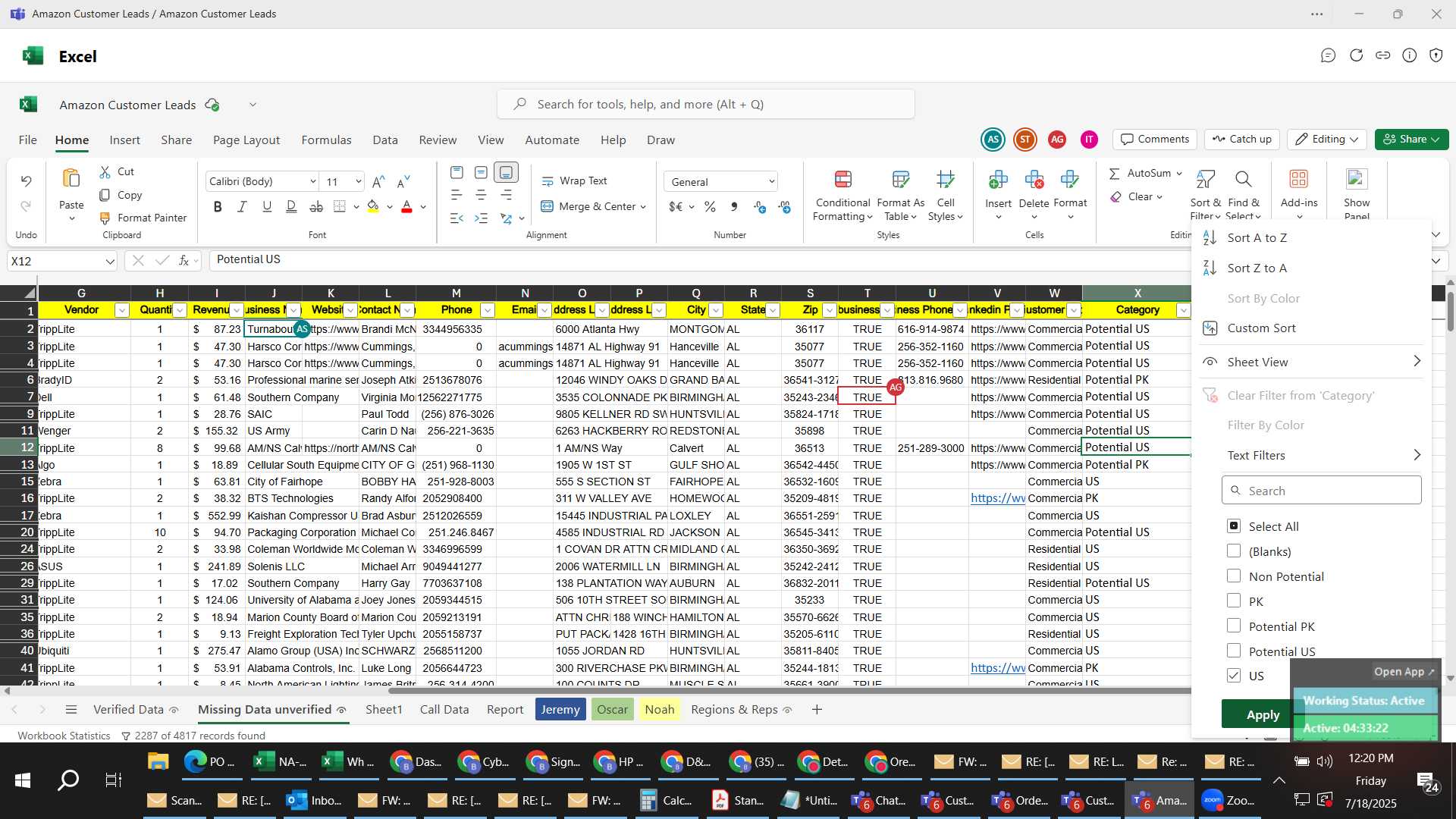
Task: Open the https link in row 16
Action: click(x=997, y=498)
